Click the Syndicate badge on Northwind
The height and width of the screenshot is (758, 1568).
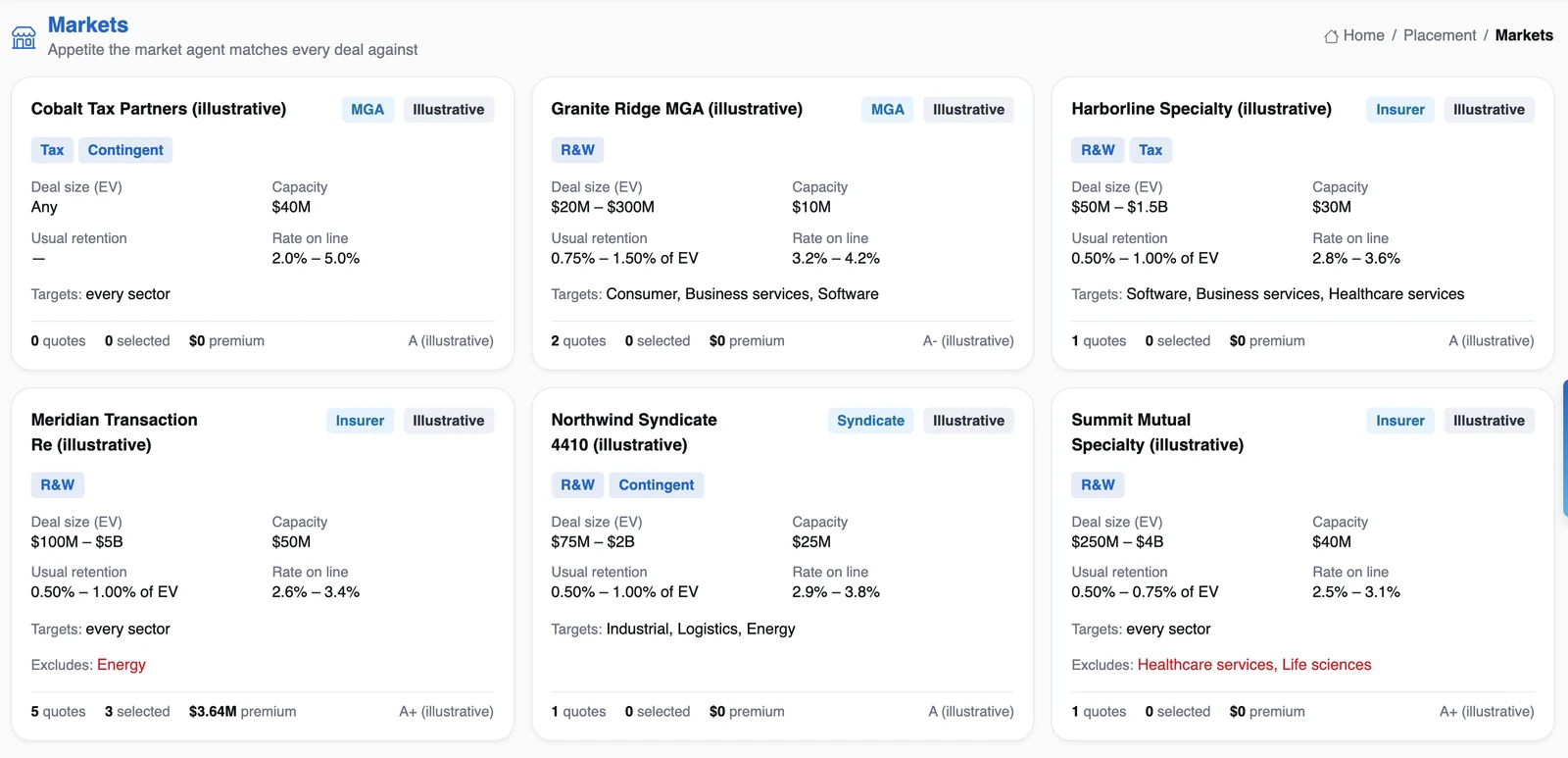click(871, 421)
